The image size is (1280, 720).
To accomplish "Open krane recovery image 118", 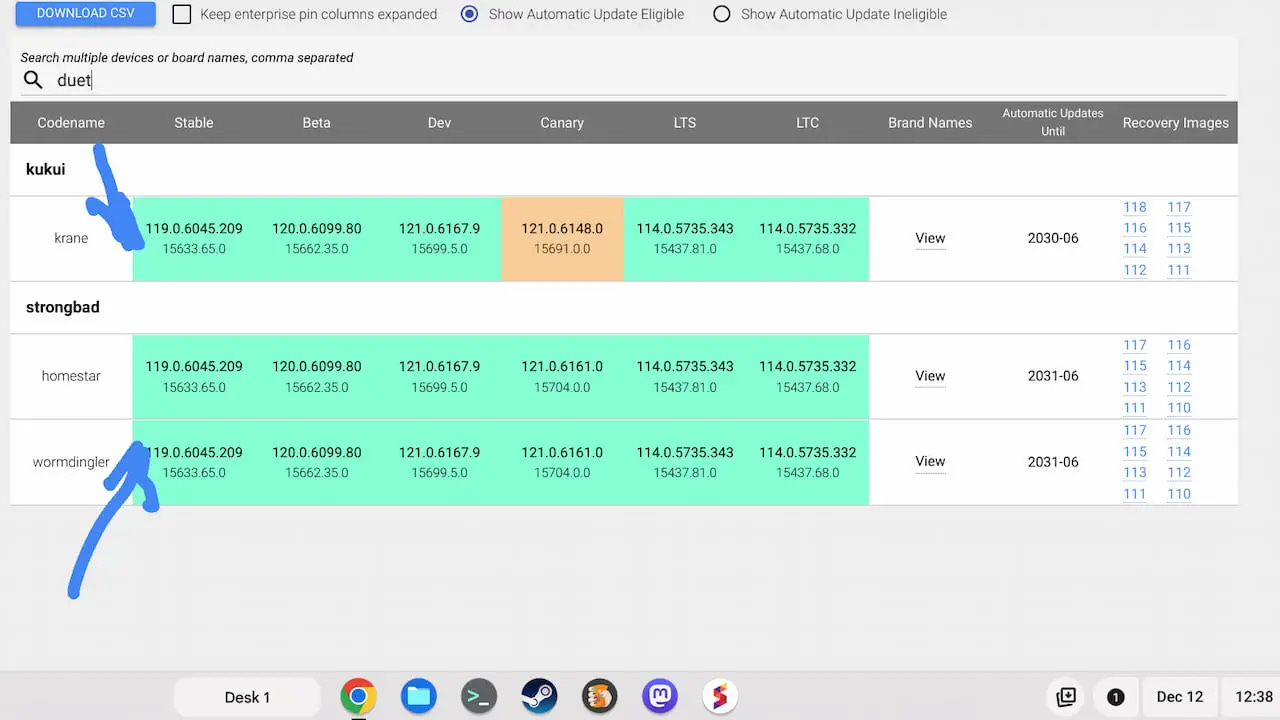I will pos(1134,207).
